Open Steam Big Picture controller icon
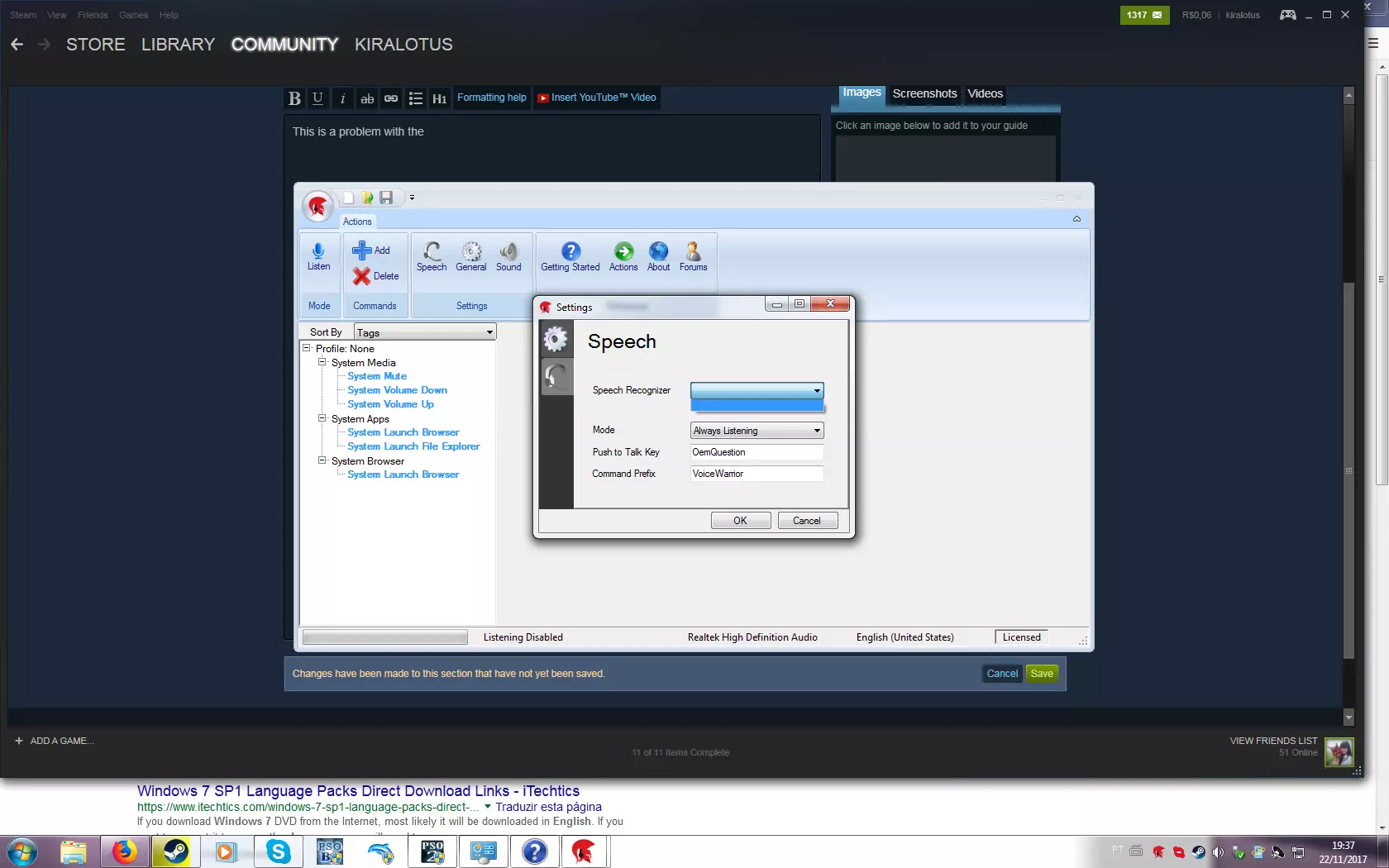The width and height of the screenshot is (1389, 868). coord(1287,15)
